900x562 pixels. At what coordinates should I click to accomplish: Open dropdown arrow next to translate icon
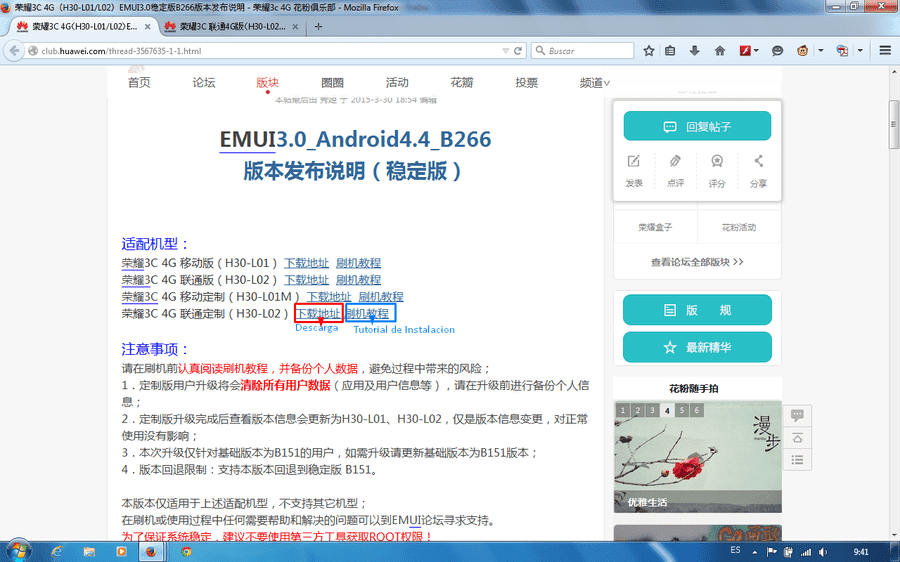coord(860,51)
